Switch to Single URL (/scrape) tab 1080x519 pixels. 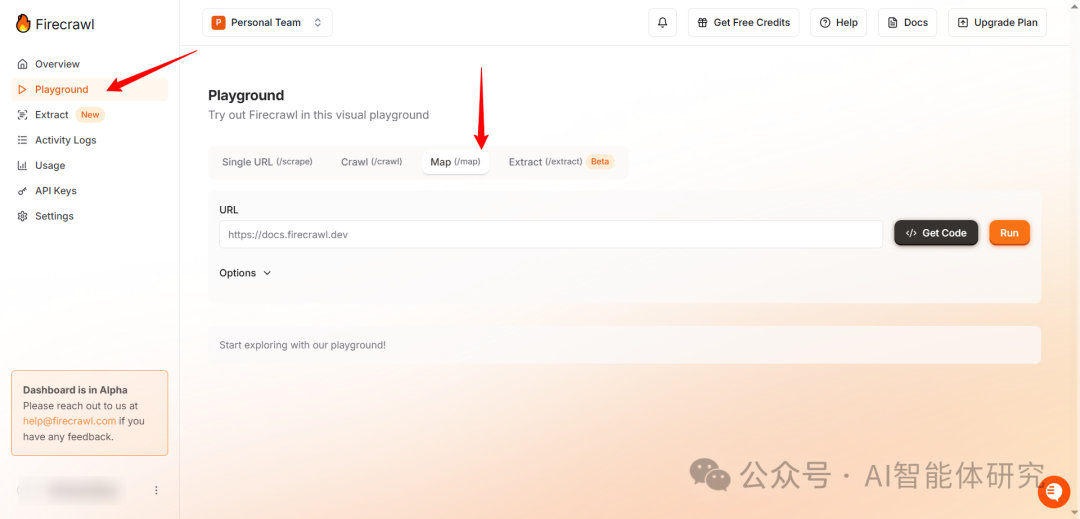tap(267, 162)
